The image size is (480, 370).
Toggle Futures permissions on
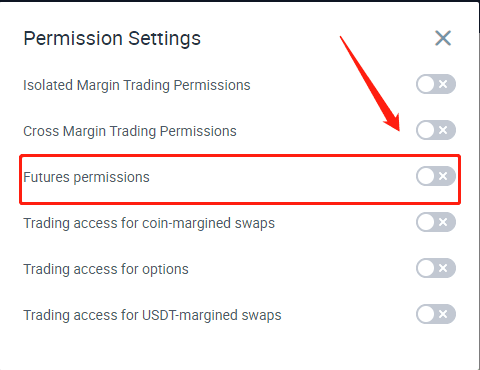(436, 176)
